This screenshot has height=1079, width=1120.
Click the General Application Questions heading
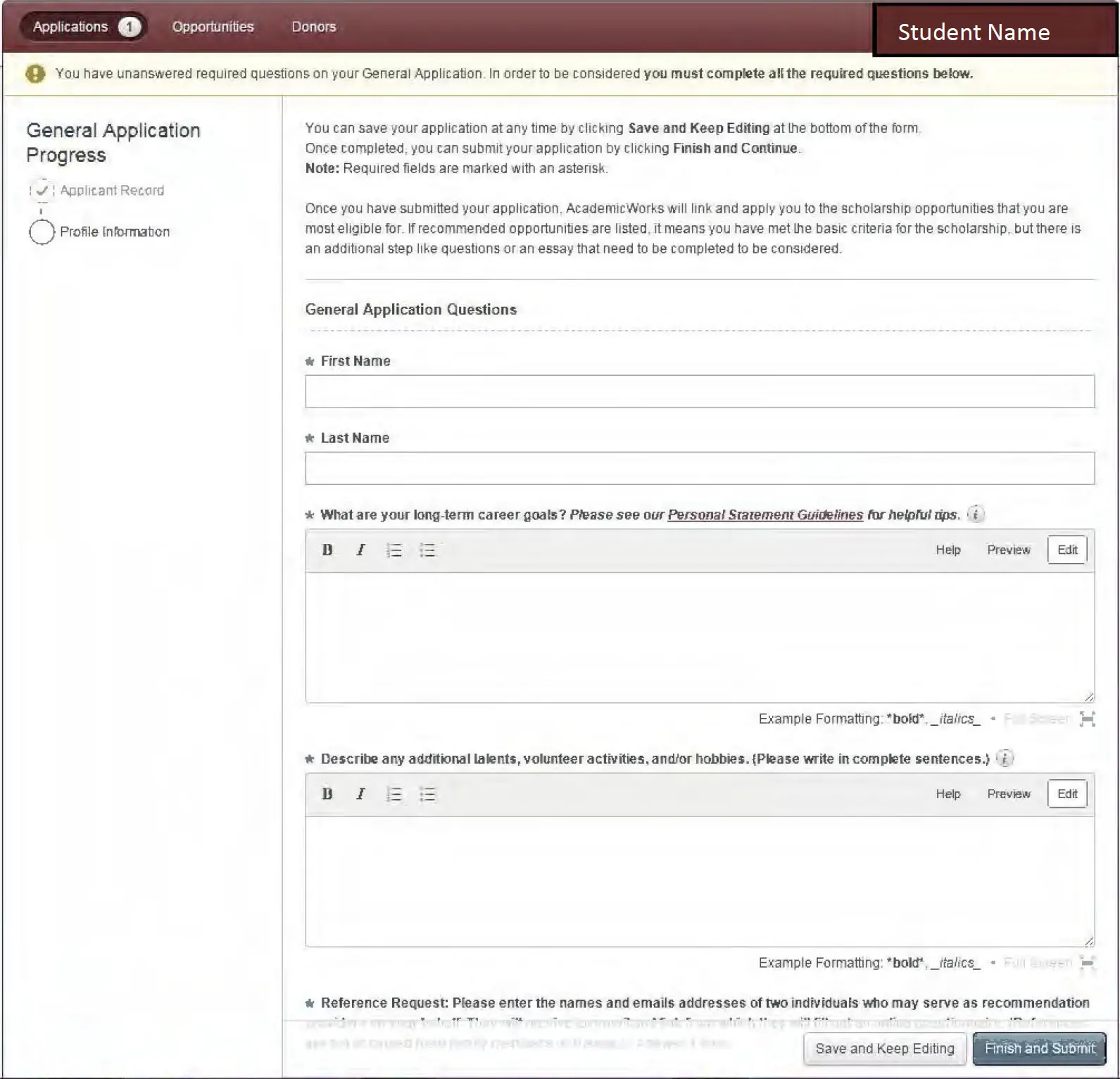tap(411, 310)
